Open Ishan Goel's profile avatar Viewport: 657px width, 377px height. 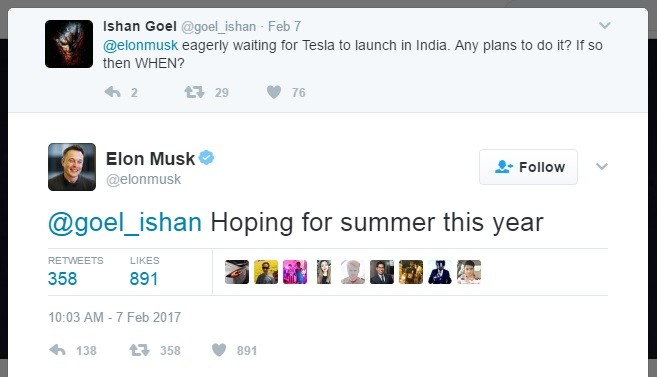(69, 44)
